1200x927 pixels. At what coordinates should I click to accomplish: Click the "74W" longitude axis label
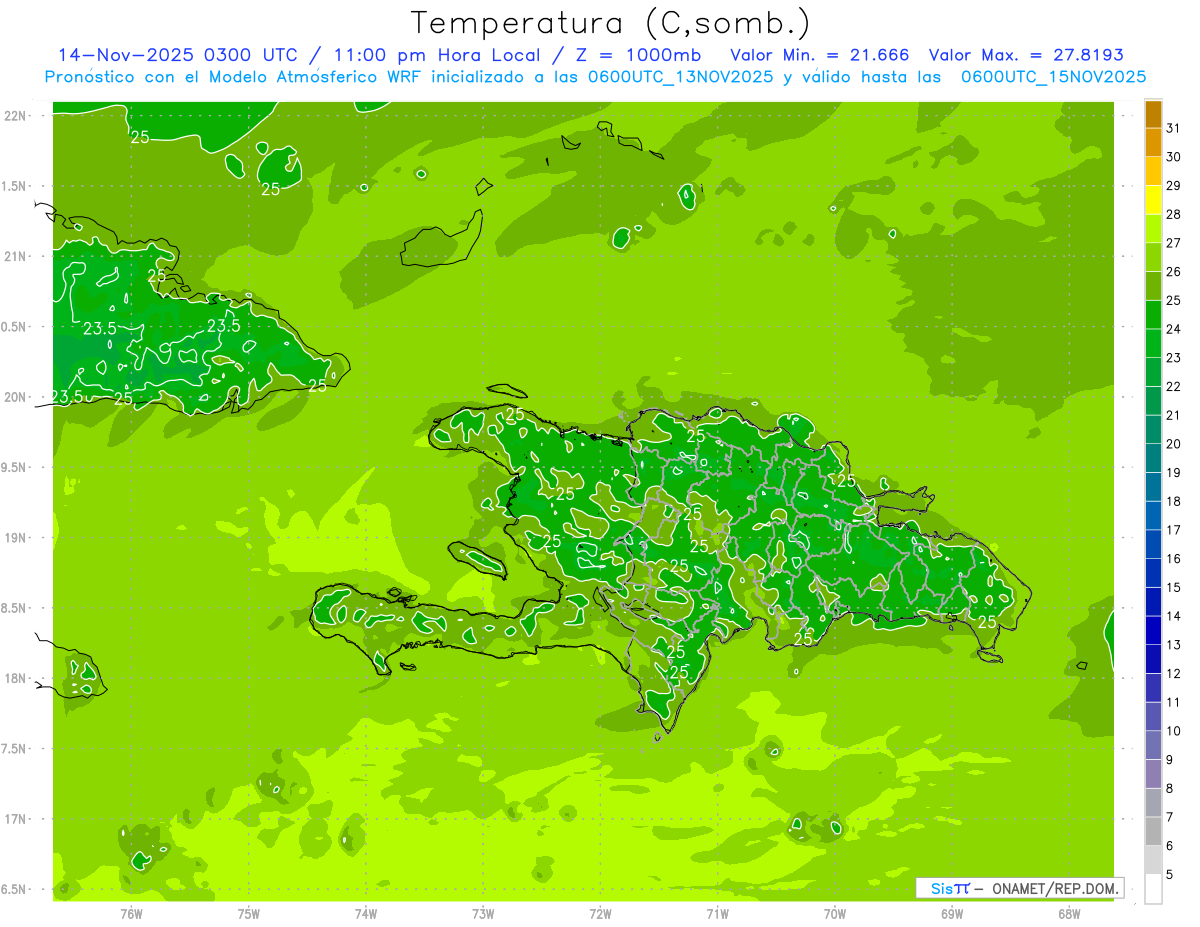point(366,914)
